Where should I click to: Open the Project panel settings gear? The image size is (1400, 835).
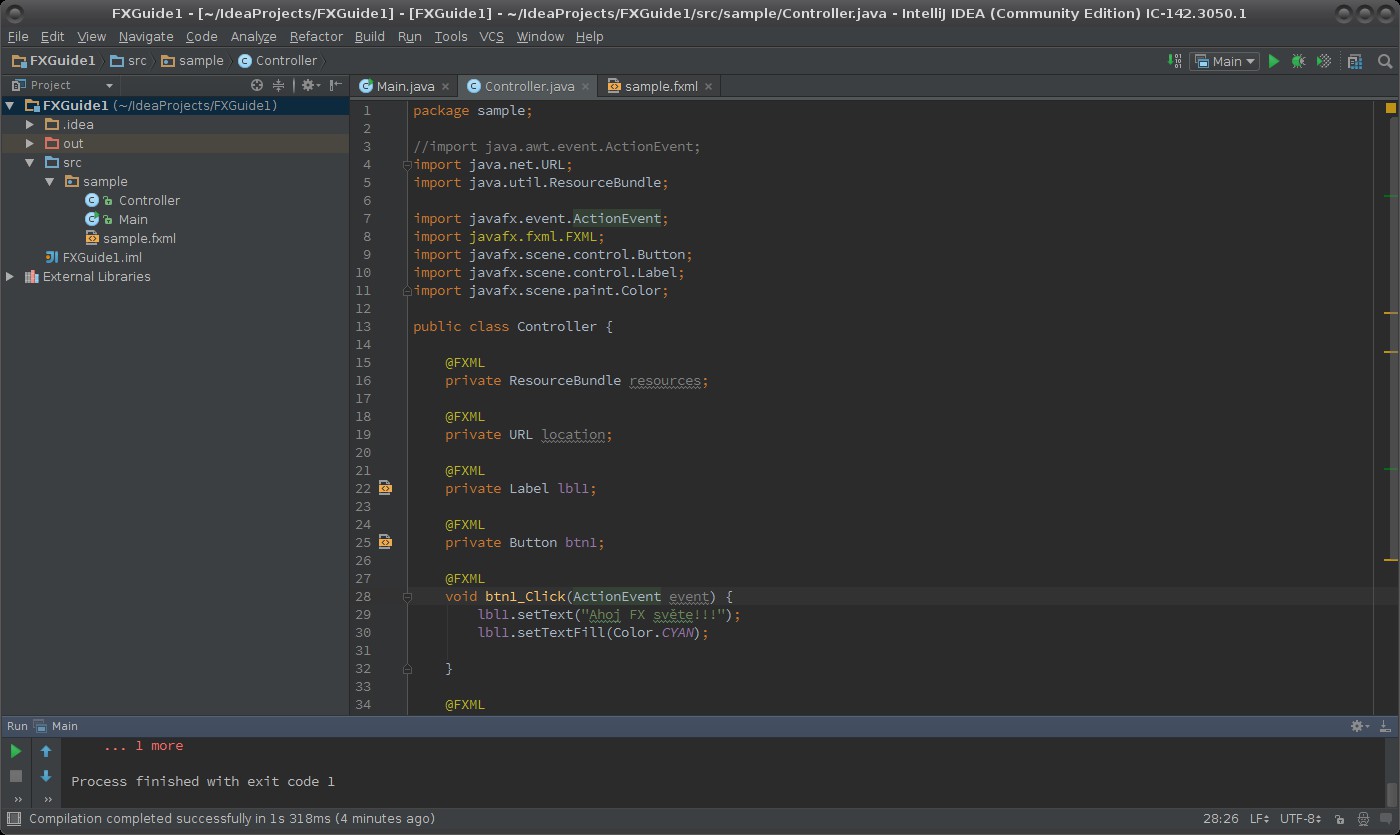tap(308, 85)
